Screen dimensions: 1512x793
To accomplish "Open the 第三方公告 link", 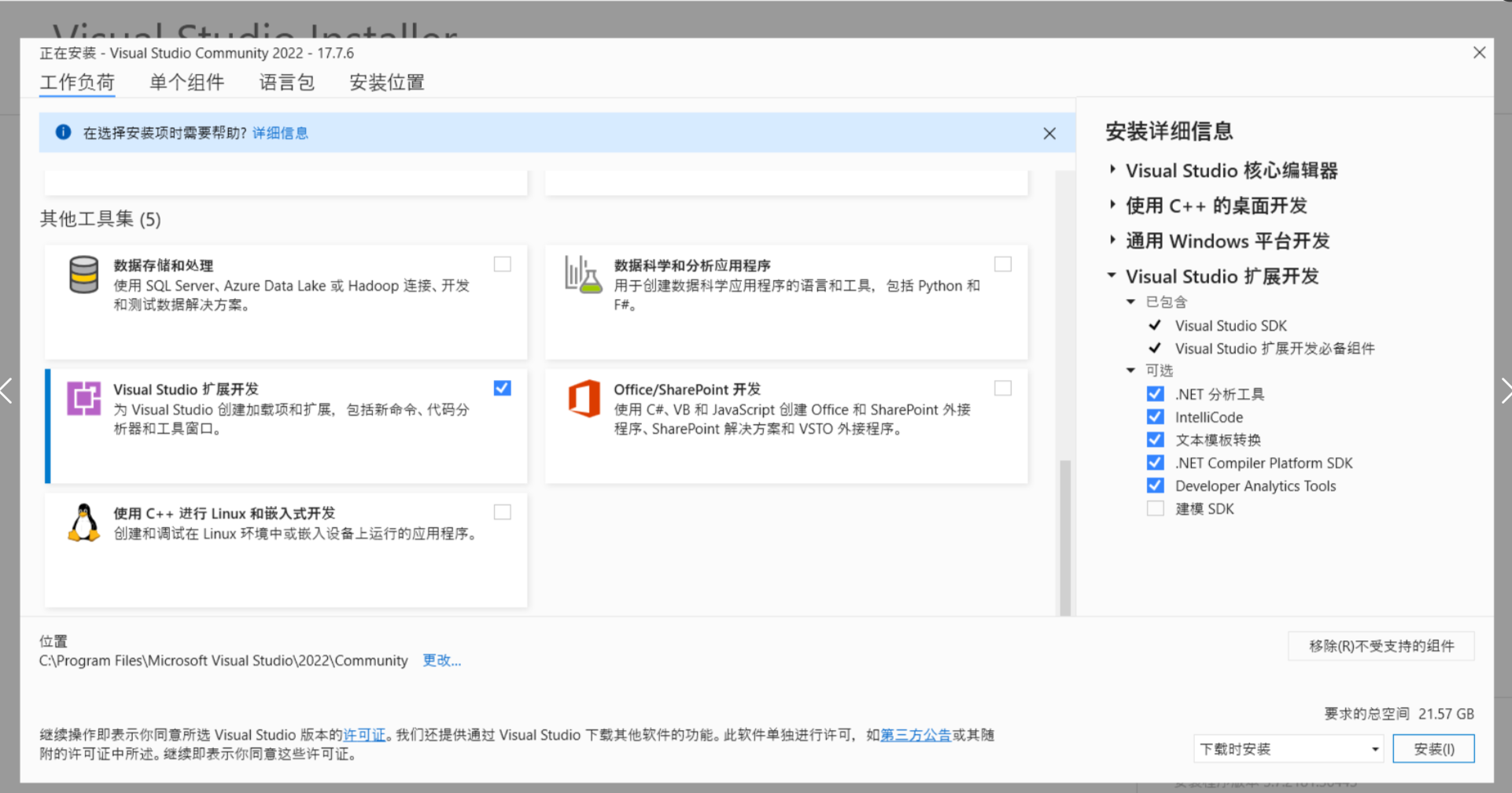I will point(916,735).
